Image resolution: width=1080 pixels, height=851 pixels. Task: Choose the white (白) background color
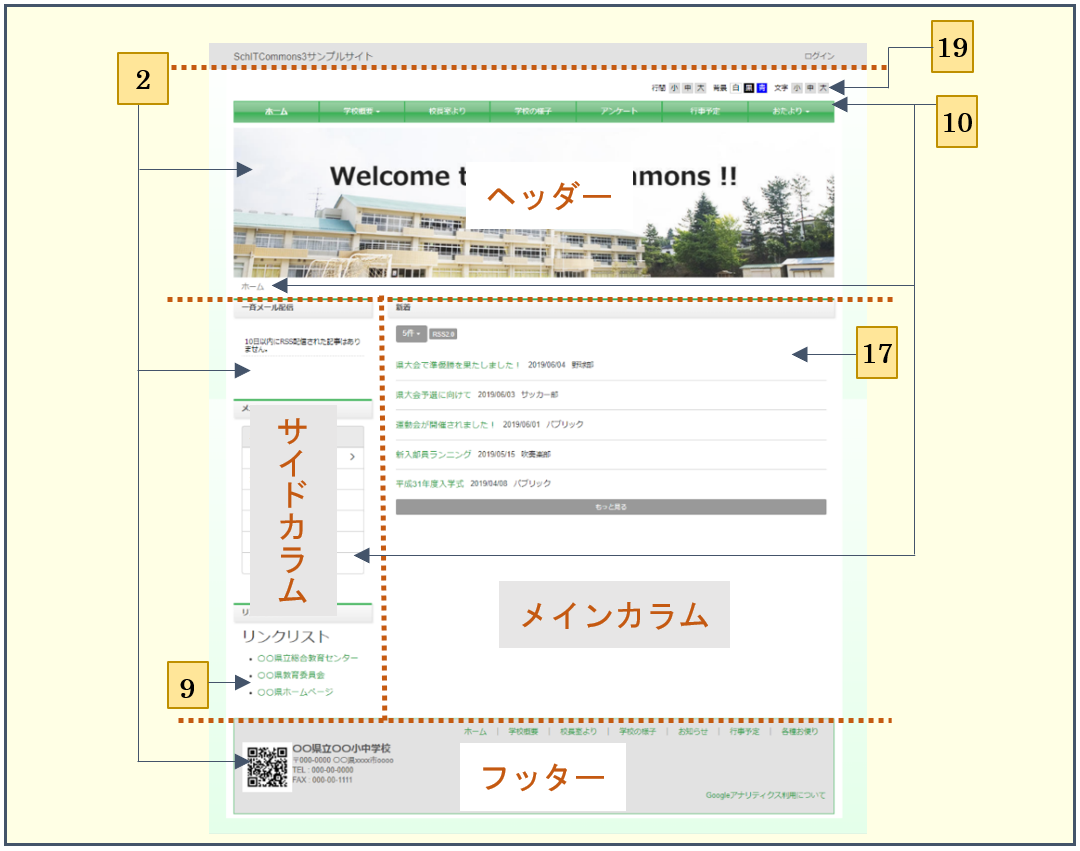point(736,88)
